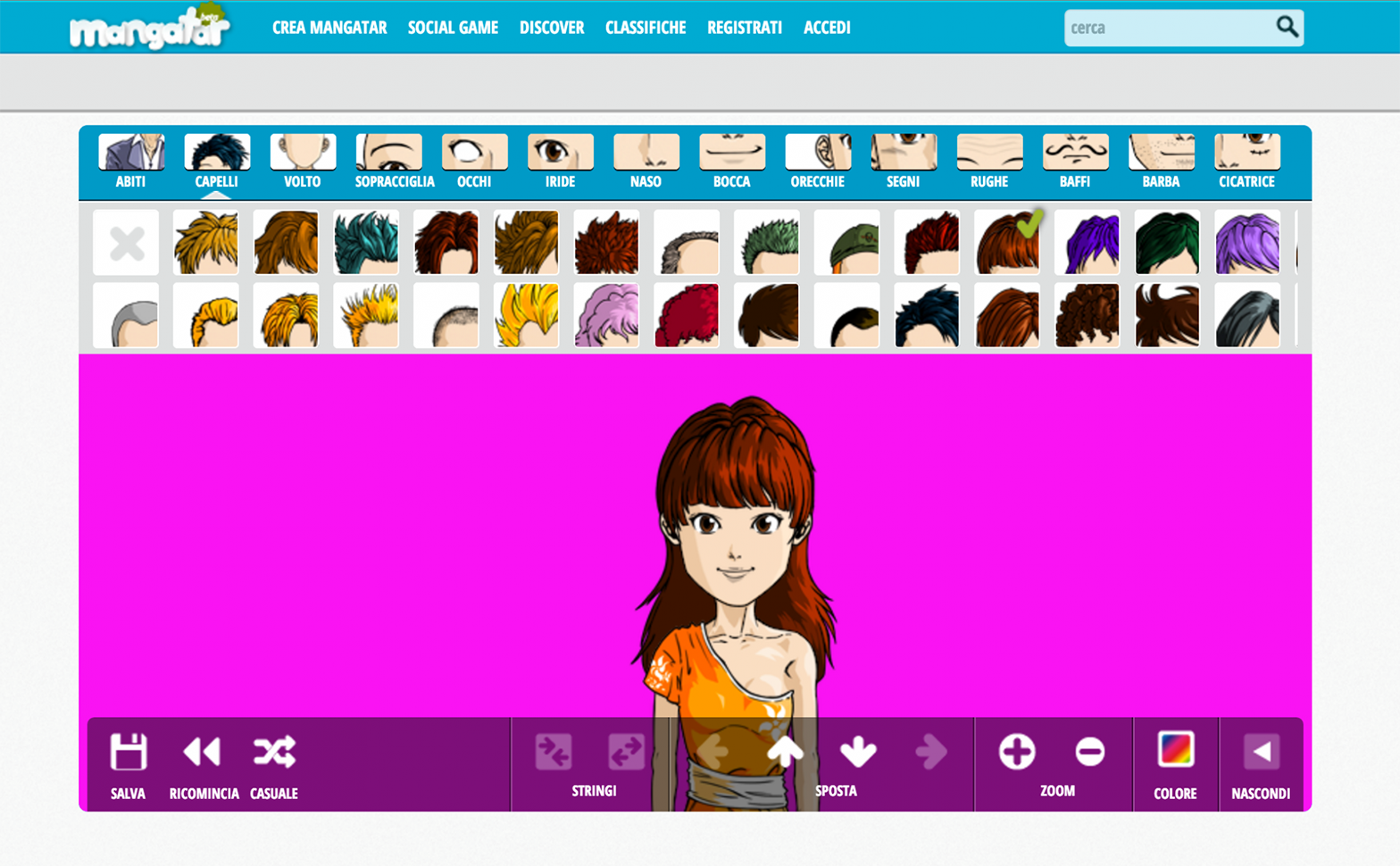Click the Registrati link
Image resolution: width=1400 pixels, height=866 pixels.
(745, 28)
